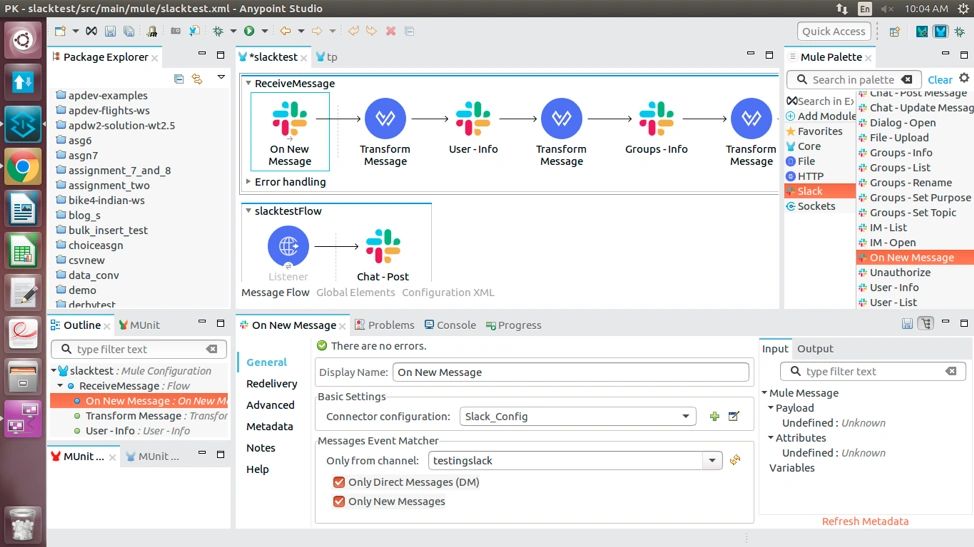974x547 pixels.
Task: Select the On New Message flow node
Action: 289,132
